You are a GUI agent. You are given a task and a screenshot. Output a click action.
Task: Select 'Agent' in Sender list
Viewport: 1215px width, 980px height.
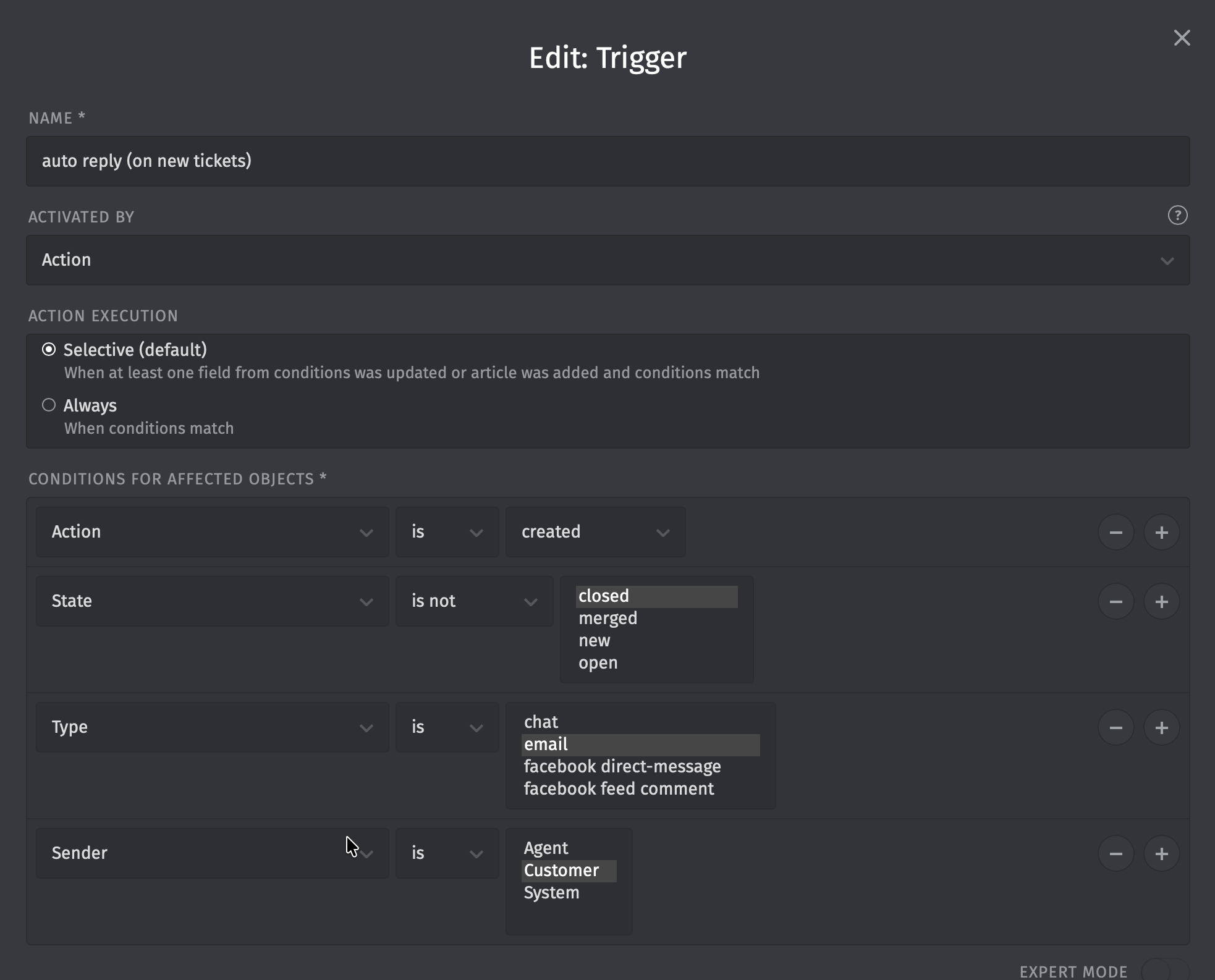click(546, 848)
